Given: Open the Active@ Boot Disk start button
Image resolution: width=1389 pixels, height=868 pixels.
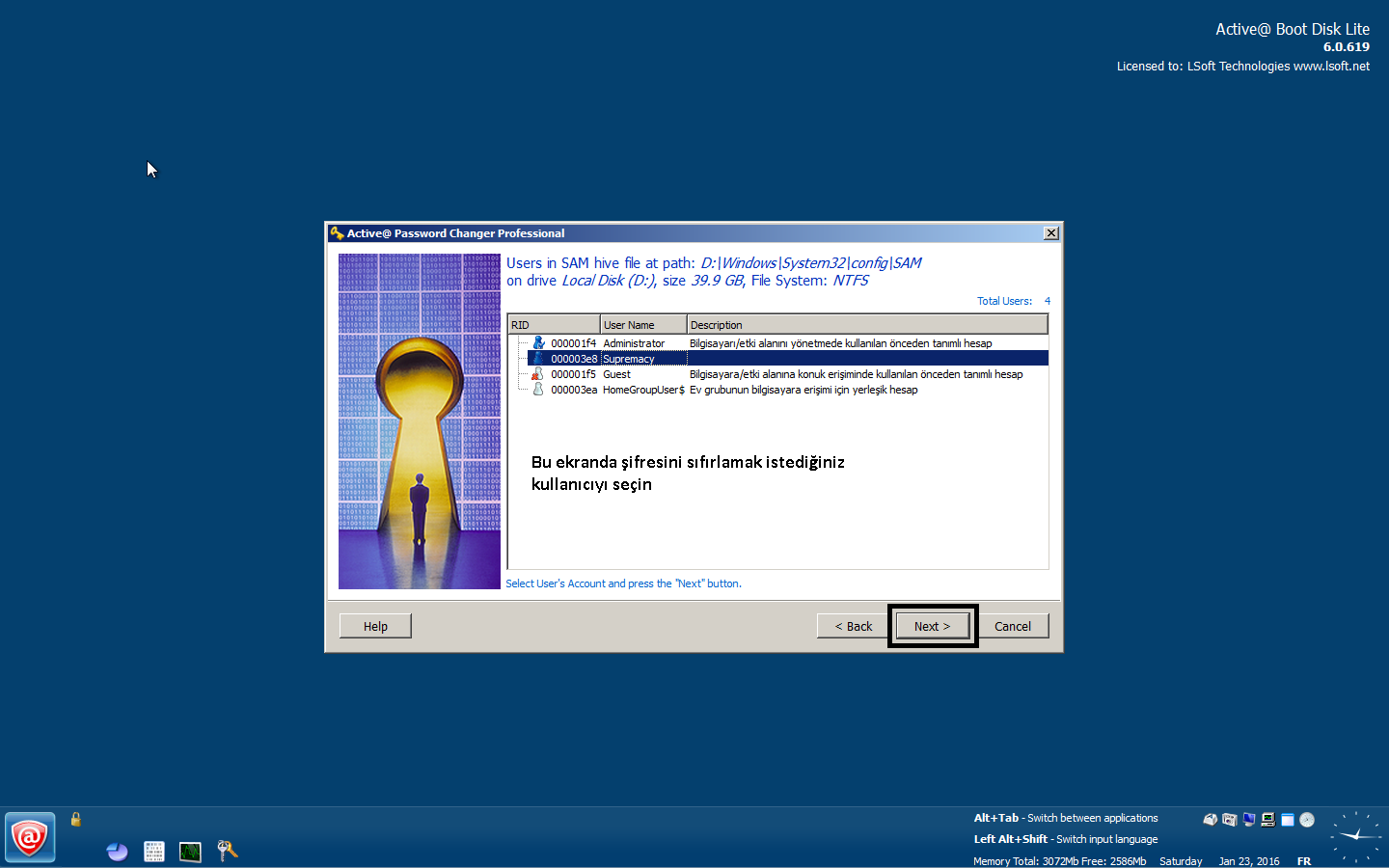Looking at the screenshot, I should click(x=30, y=837).
